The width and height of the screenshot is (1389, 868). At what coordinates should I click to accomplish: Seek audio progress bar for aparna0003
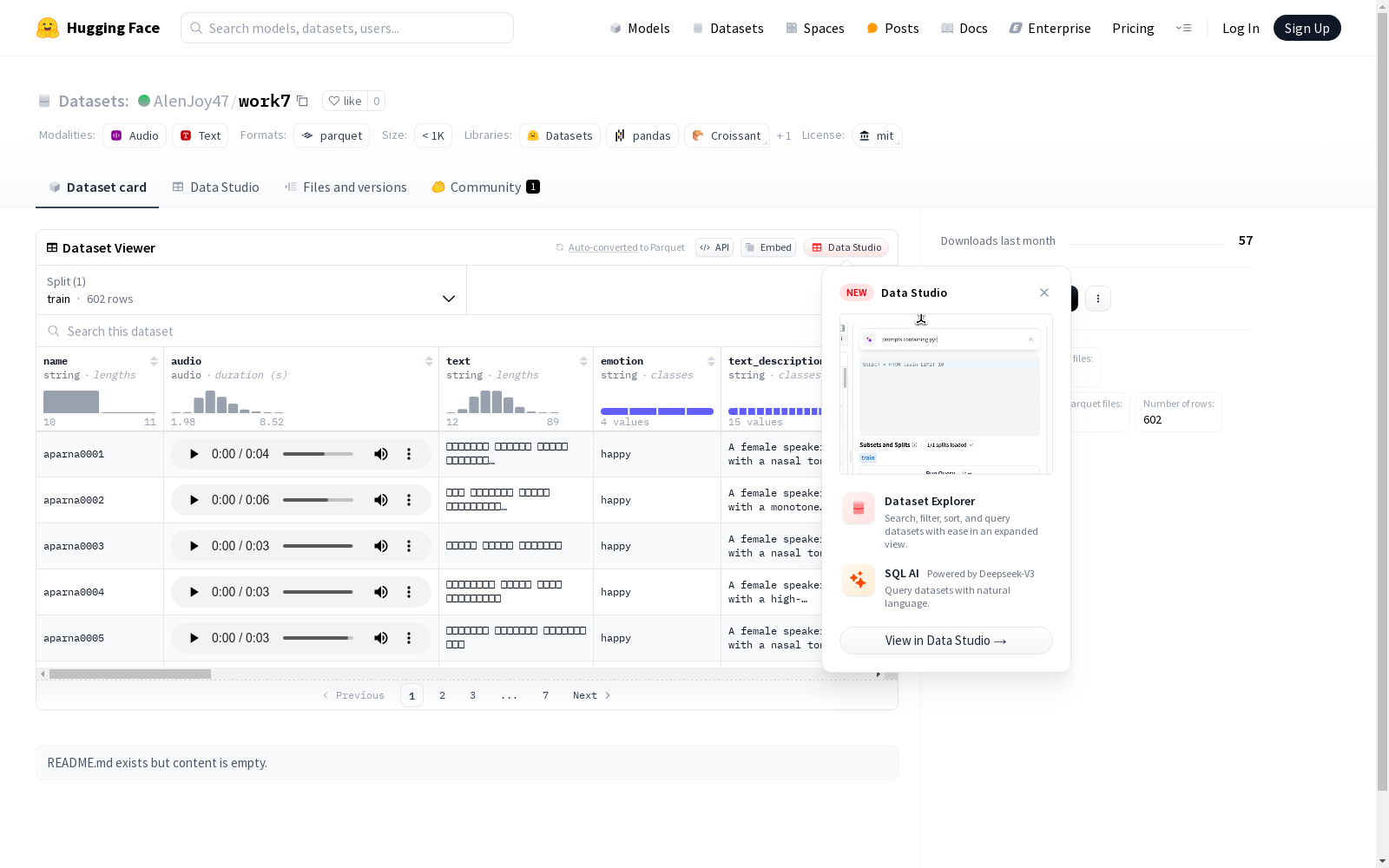[318, 546]
